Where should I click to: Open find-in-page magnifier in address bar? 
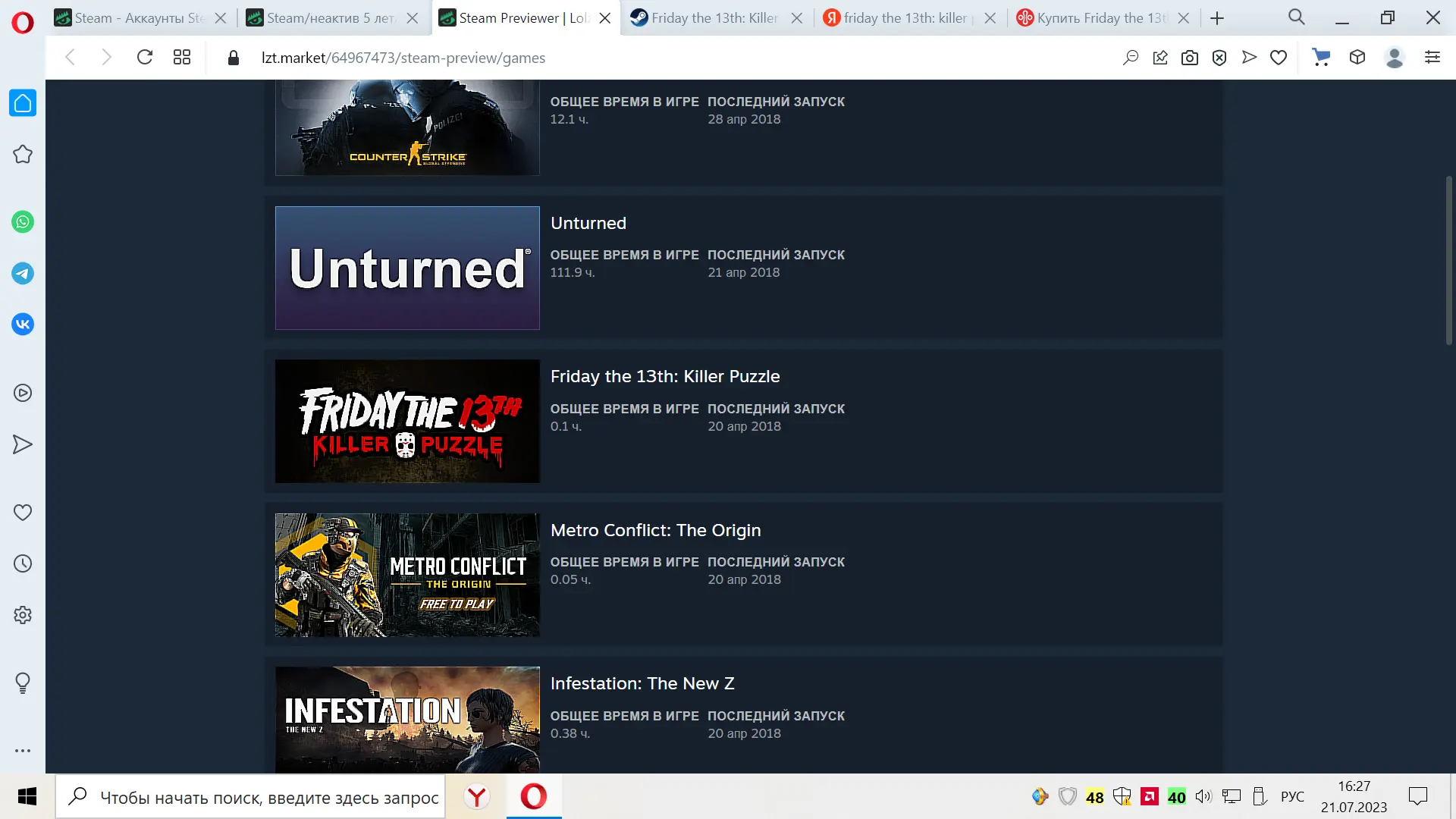pos(1131,58)
